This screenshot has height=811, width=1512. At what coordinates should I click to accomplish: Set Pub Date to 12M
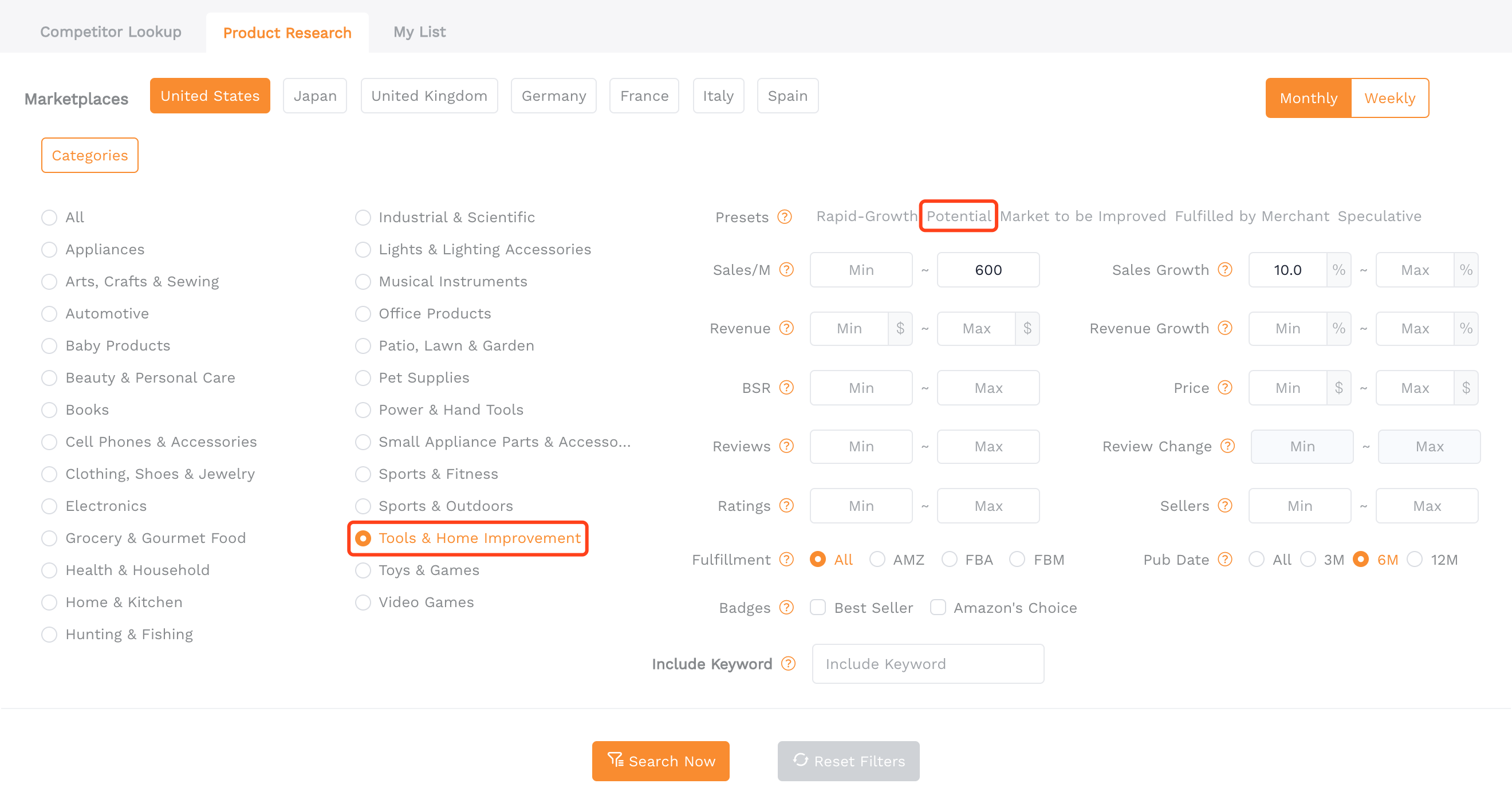(1415, 560)
